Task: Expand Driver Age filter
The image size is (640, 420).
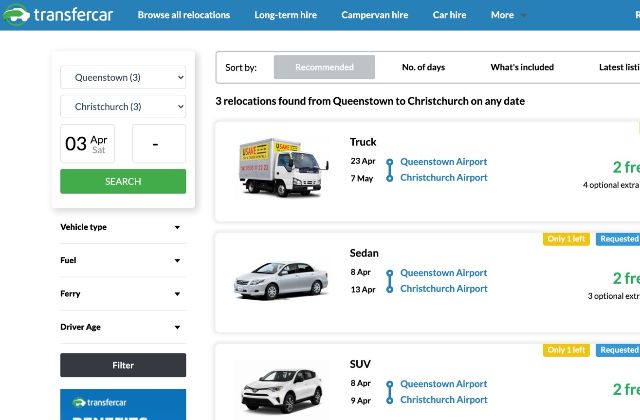Action: pyautogui.click(x=123, y=327)
